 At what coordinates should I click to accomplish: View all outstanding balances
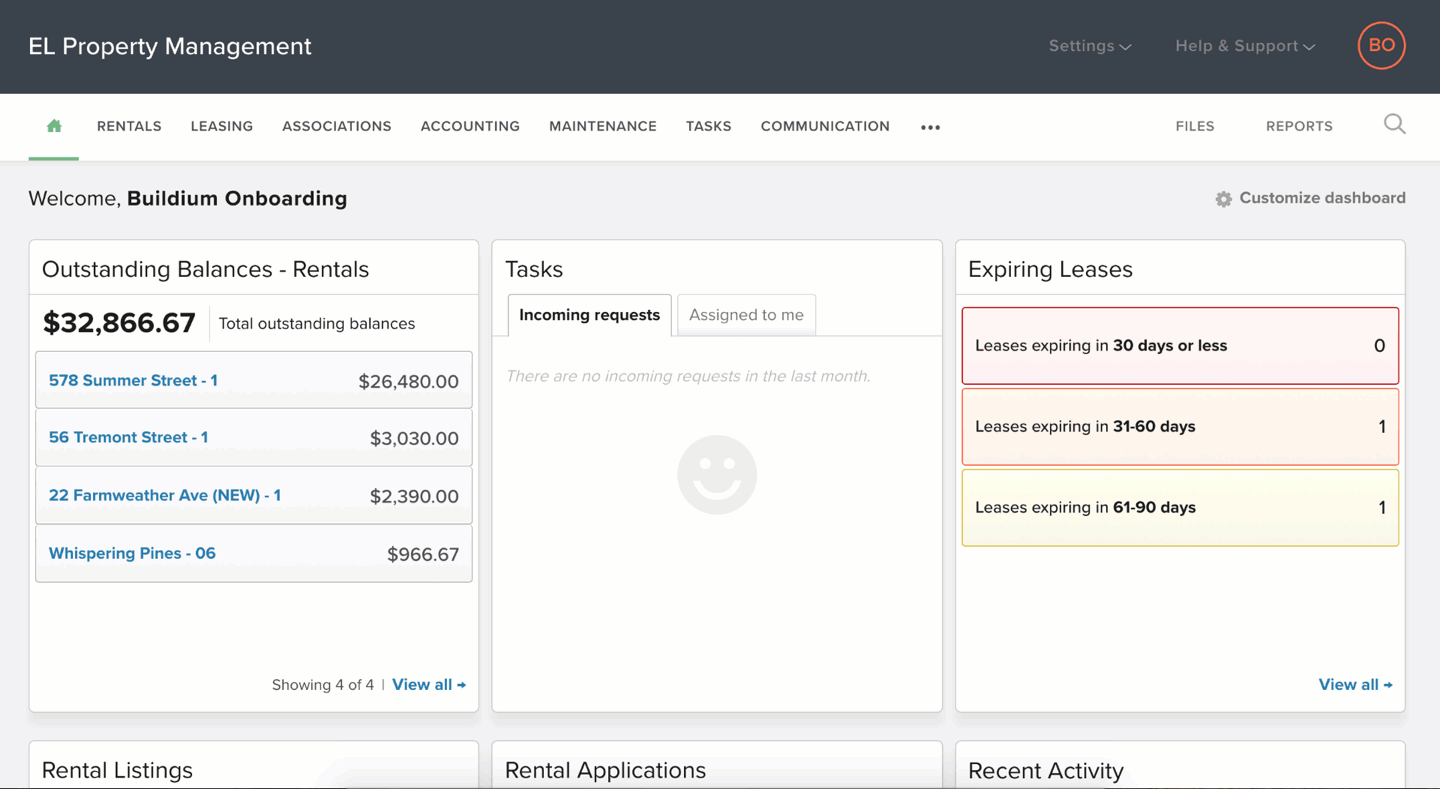click(x=428, y=685)
